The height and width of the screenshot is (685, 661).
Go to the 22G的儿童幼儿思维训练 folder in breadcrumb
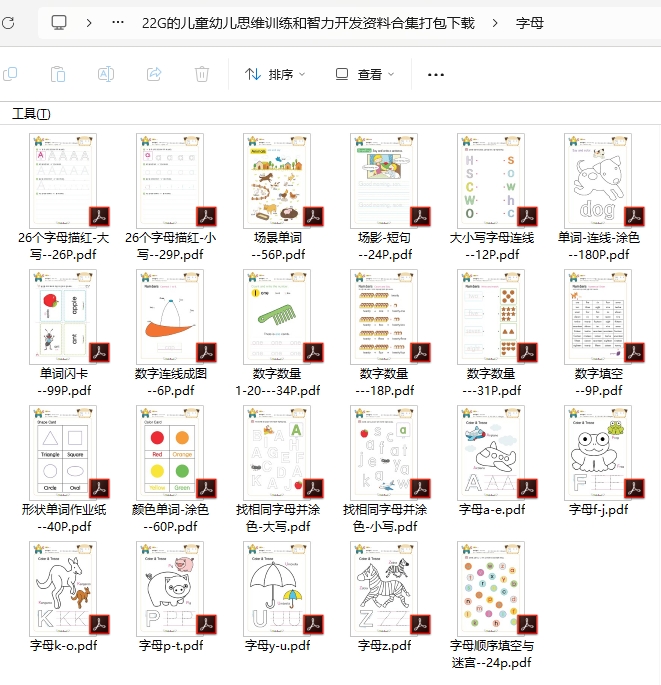pyautogui.click(x=308, y=22)
